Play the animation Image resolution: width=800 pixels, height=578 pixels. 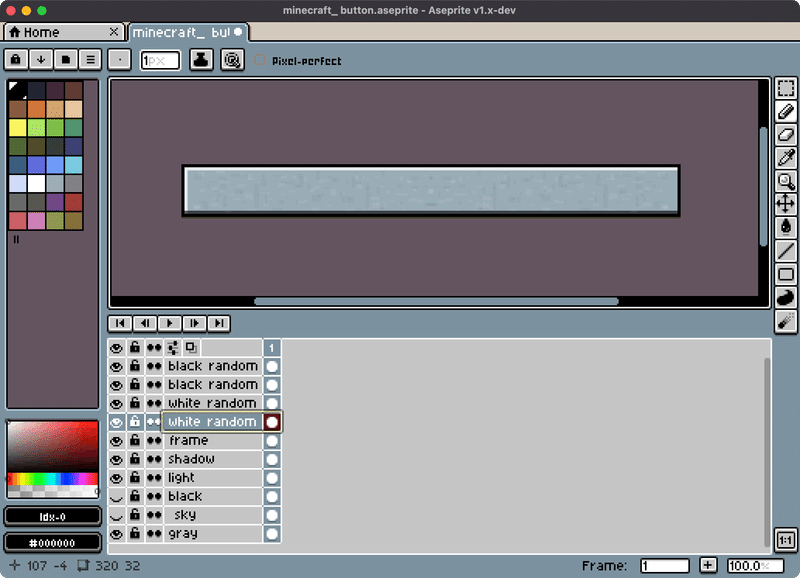click(169, 323)
